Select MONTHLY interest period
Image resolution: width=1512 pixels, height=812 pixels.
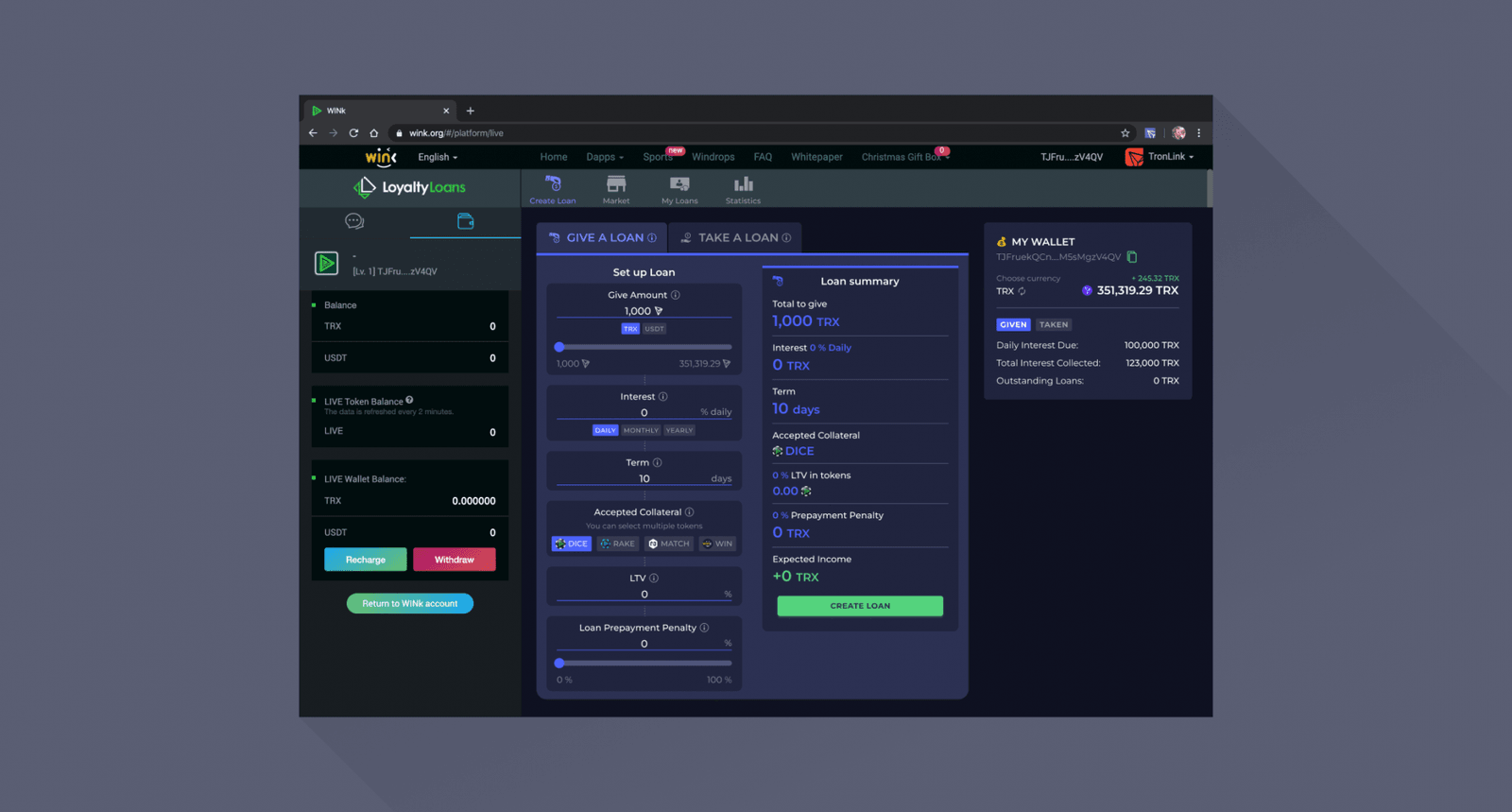641,430
